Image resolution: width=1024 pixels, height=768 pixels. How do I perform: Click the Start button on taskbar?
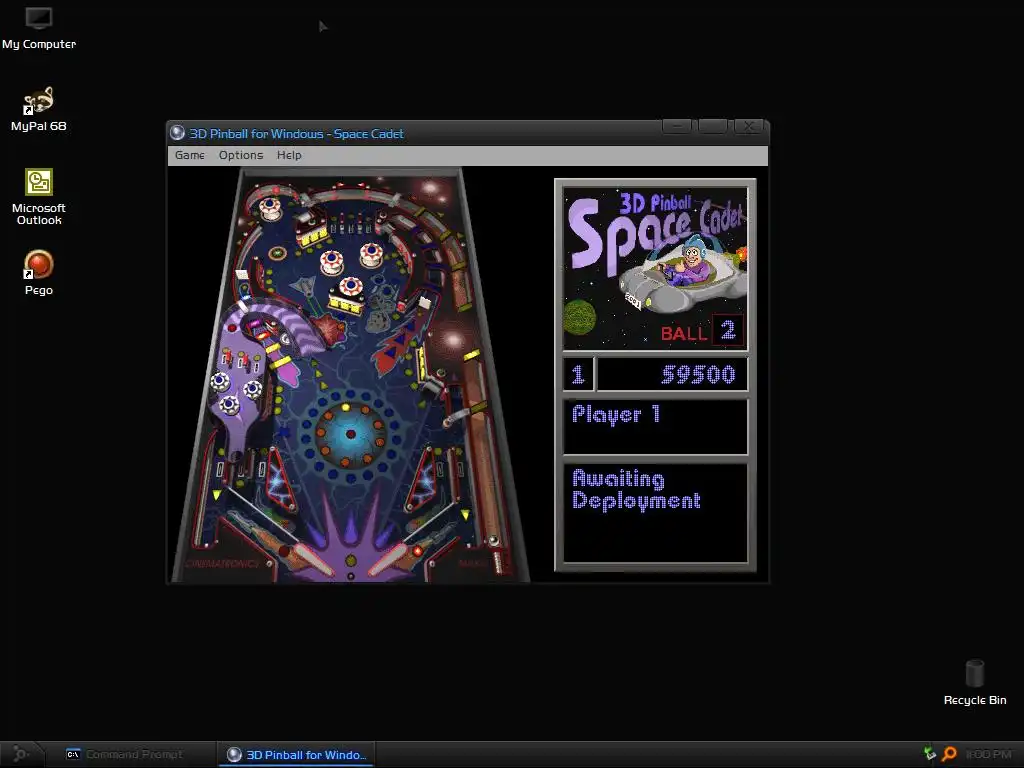pyautogui.click(x=21, y=754)
